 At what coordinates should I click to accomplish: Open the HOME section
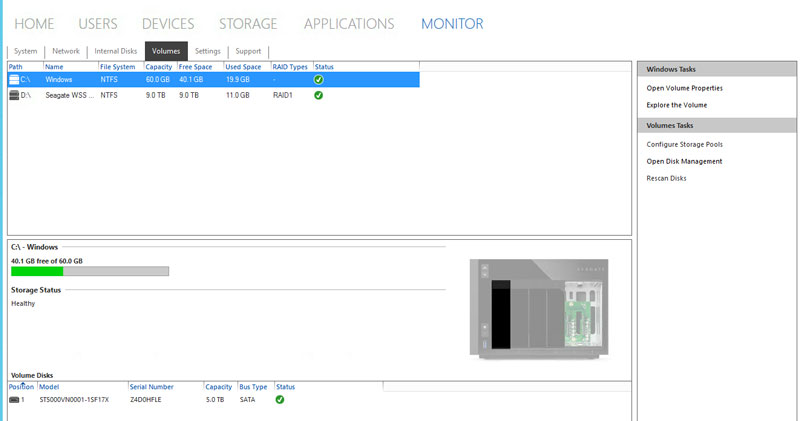(x=34, y=23)
